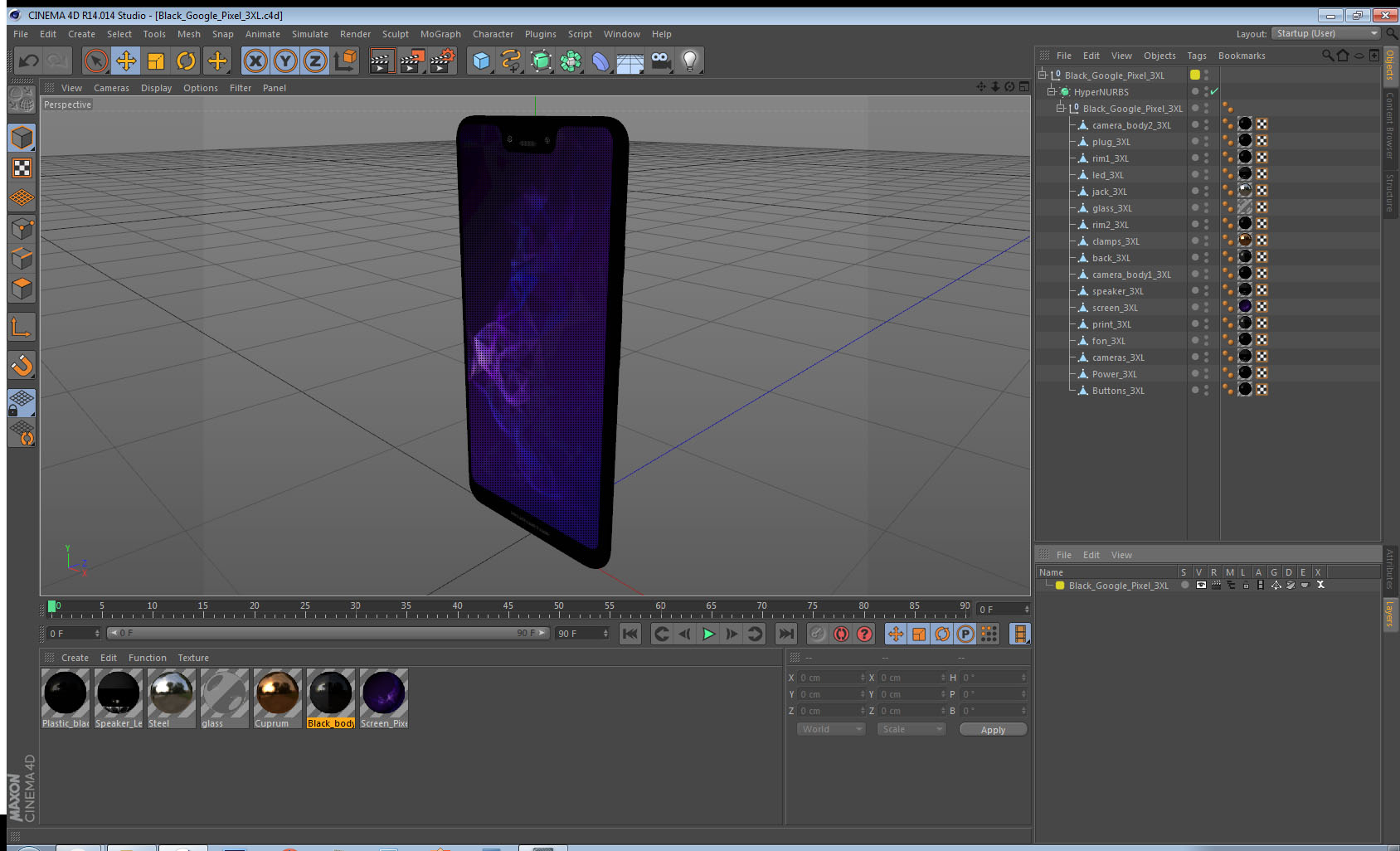The width and height of the screenshot is (1400, 851).
Task: Open the HyperNURBS generator icon
Action: point(541,61)
